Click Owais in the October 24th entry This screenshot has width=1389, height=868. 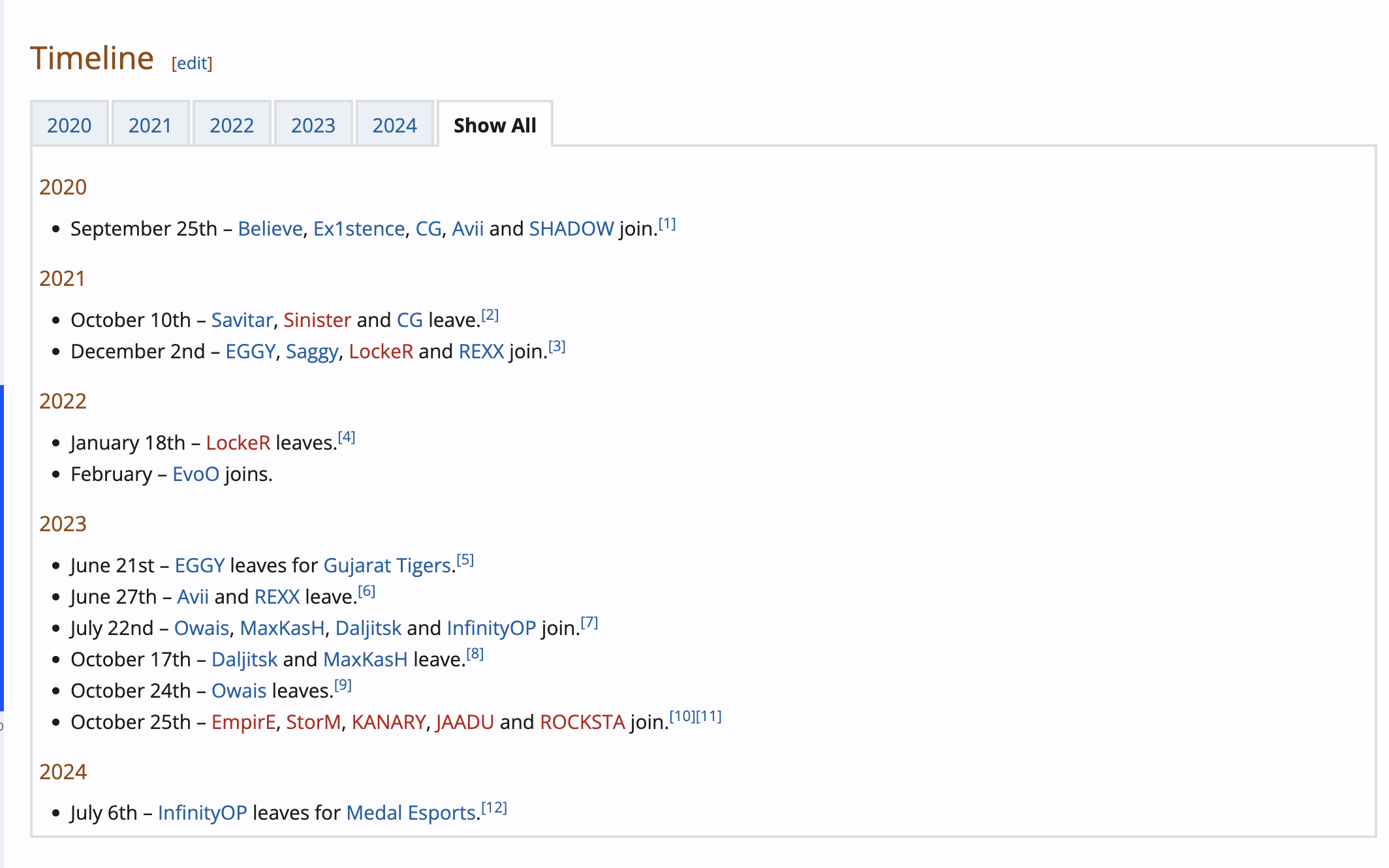click(x=239, y=690)
